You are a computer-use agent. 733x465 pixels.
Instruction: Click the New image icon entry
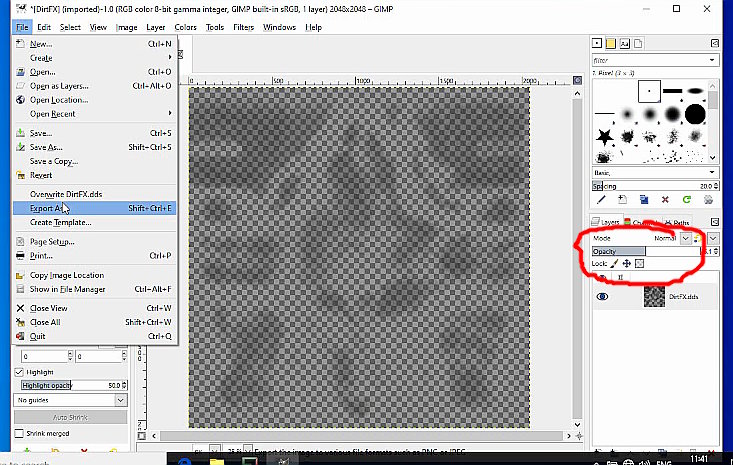[x=20, y=44]
